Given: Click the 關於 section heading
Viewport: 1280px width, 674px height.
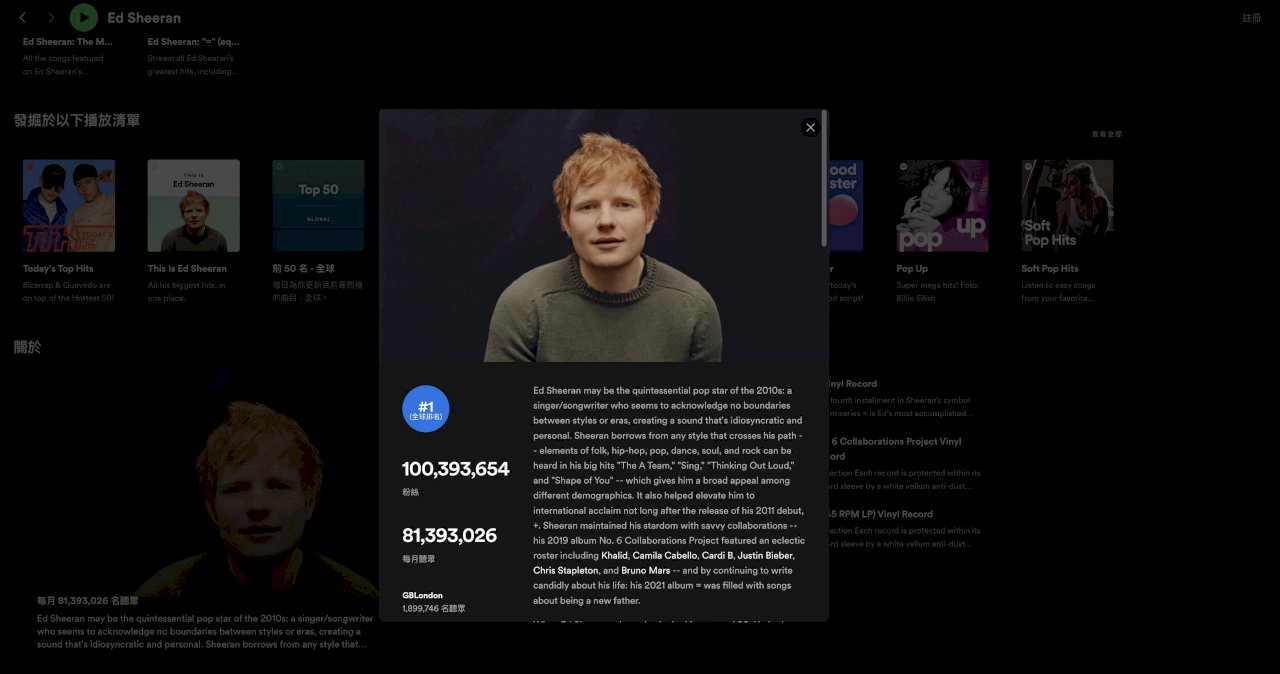Looking at the screenshot, I should click(x=27, y=347).
